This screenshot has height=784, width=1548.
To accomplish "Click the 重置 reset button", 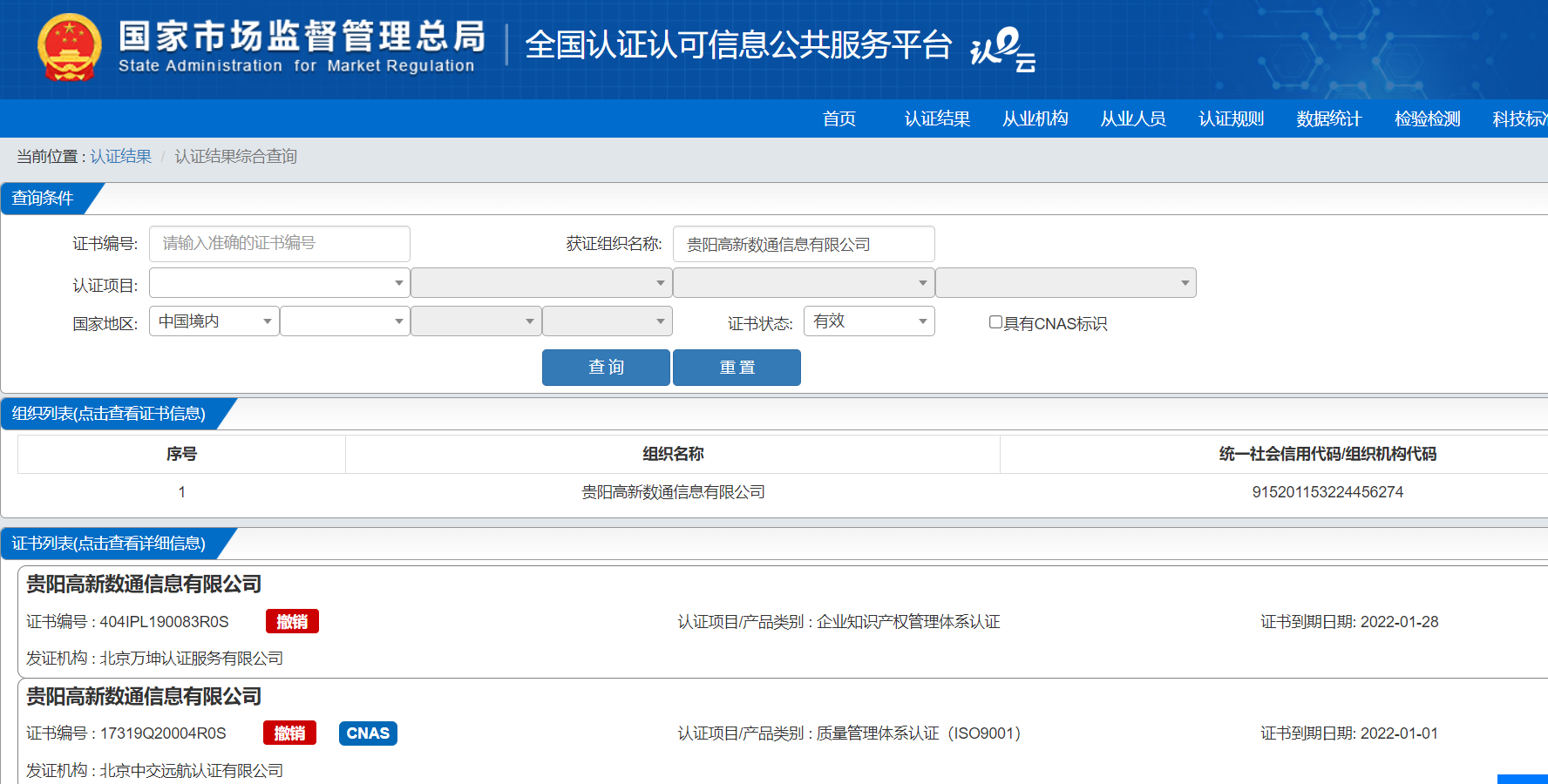I will pos(737,368).
